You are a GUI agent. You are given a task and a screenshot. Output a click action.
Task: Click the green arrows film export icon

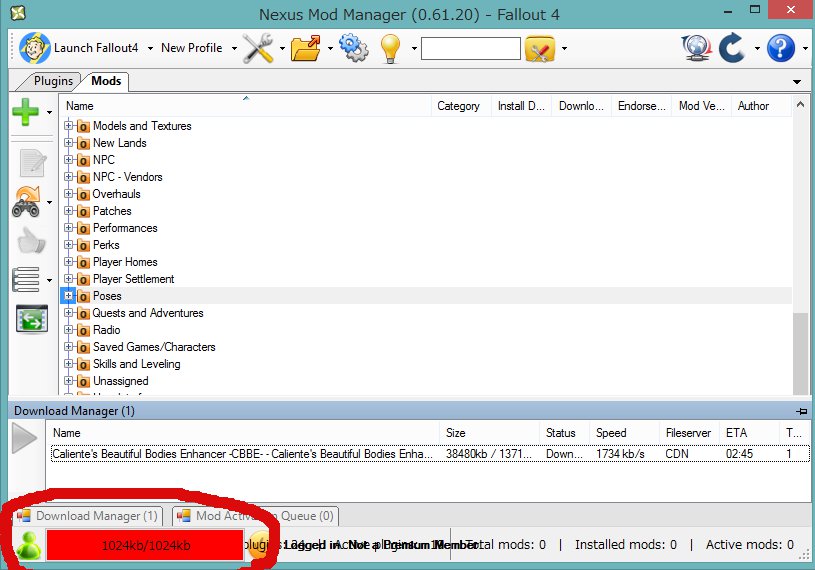[x=32, y=319]
